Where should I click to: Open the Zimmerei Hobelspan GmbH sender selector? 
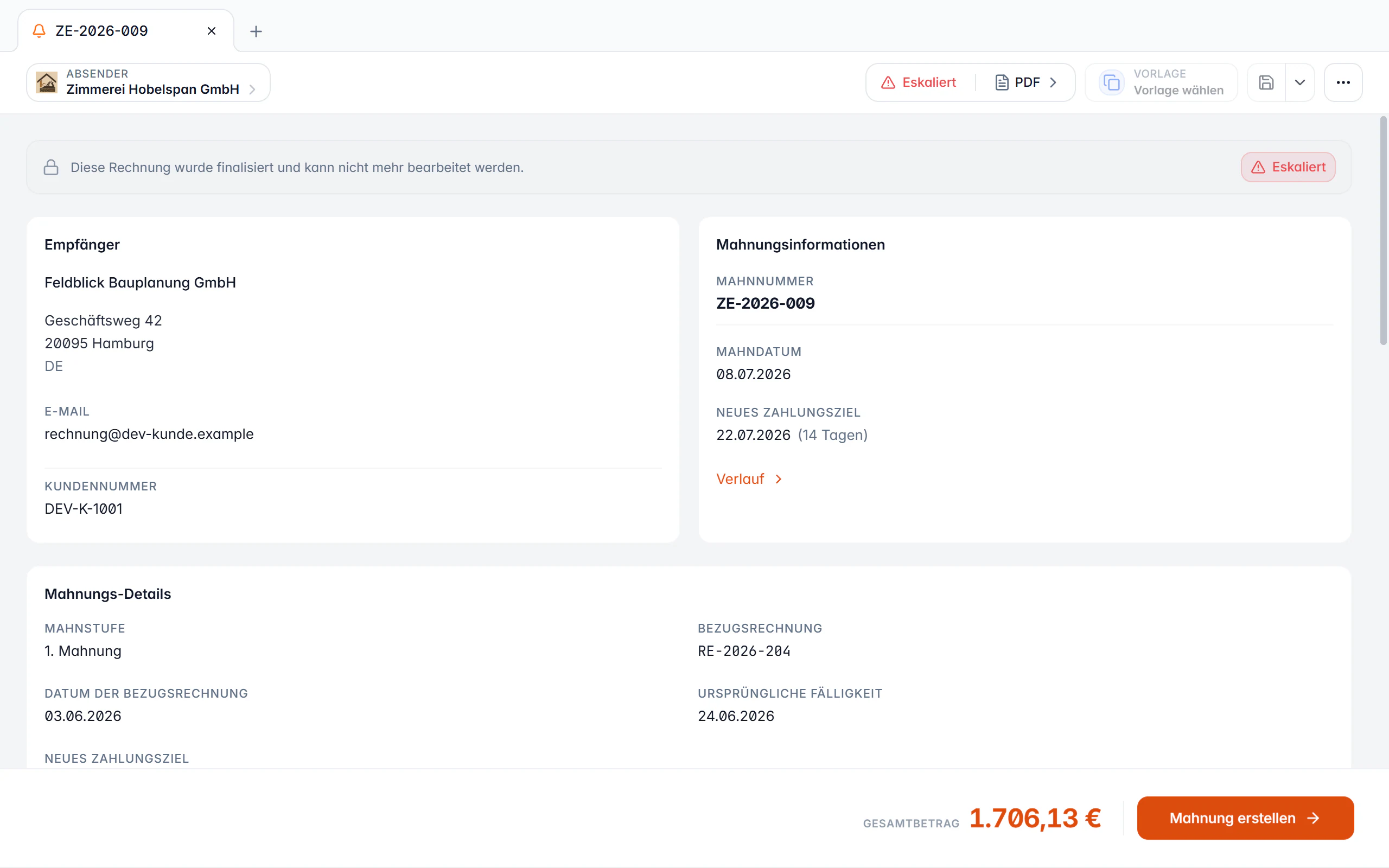click(148, 82)
